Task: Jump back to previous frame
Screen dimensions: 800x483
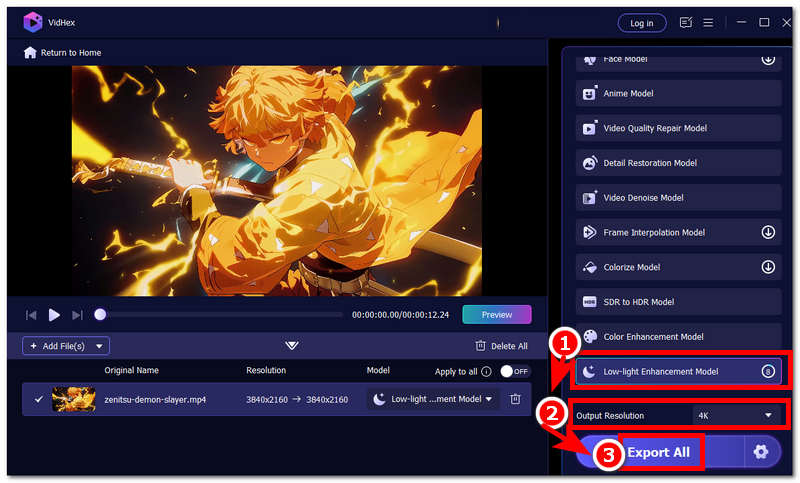Action: pos(31,315)
